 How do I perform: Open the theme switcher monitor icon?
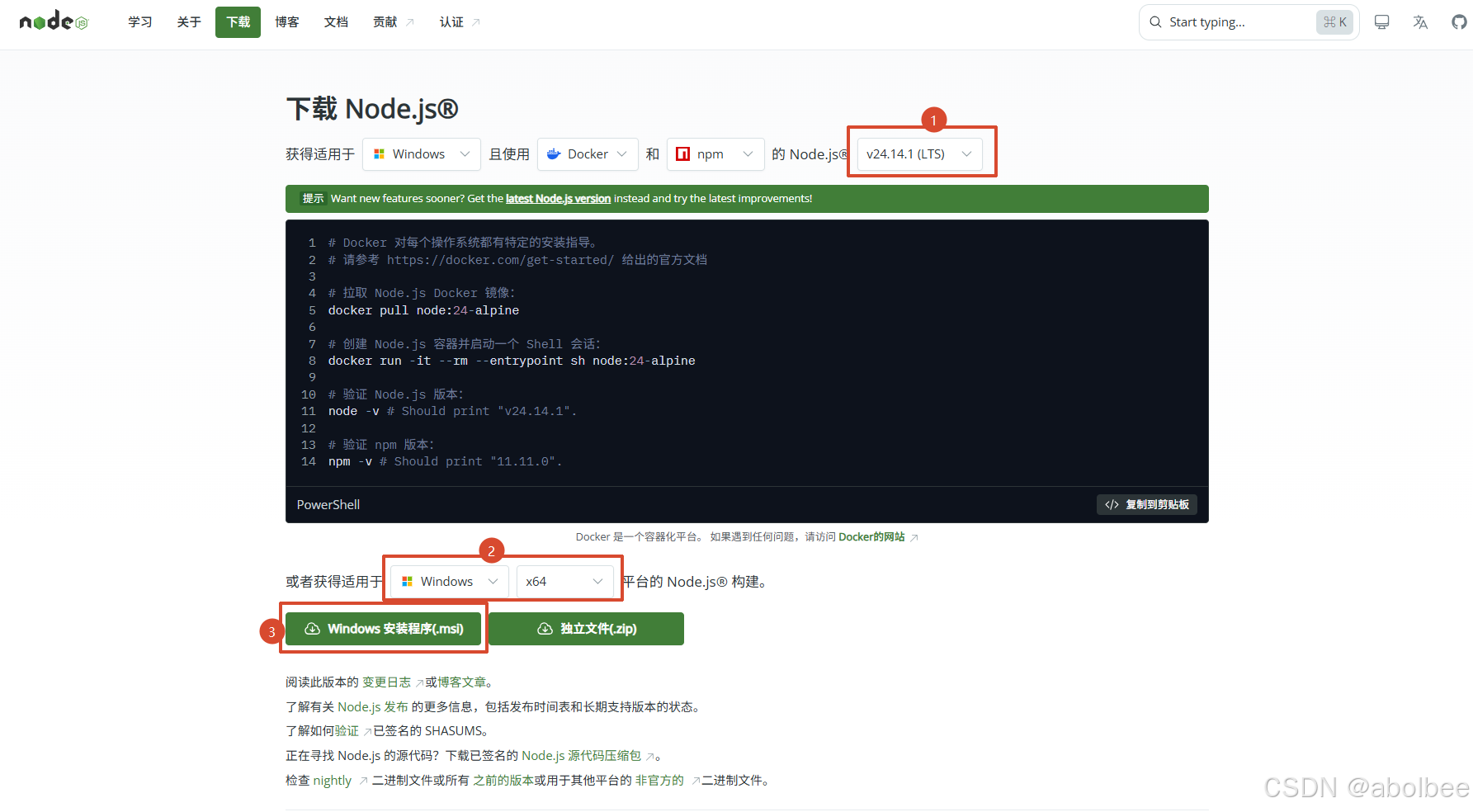click(x=1381, y=22)
